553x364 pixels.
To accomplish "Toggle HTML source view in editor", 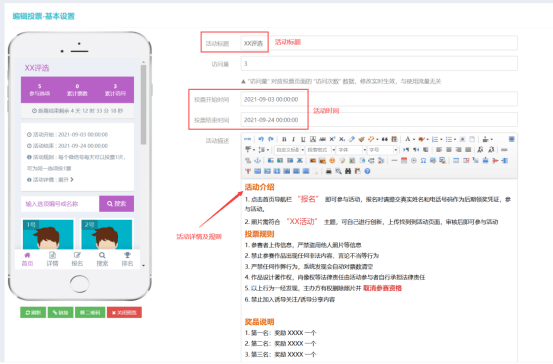I will [x=247, y=139].
